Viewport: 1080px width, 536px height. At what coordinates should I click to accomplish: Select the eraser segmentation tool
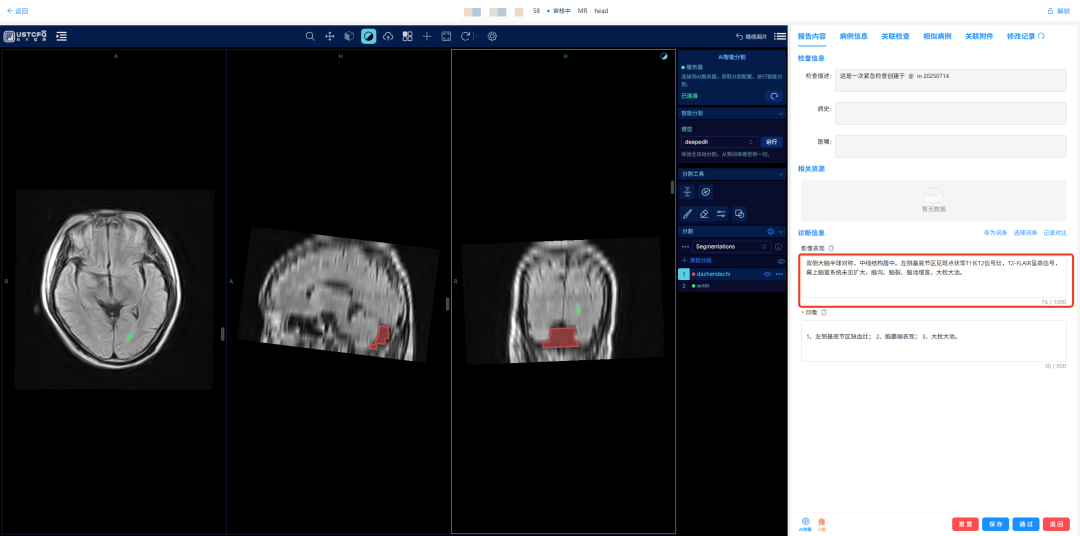(704, 214)
